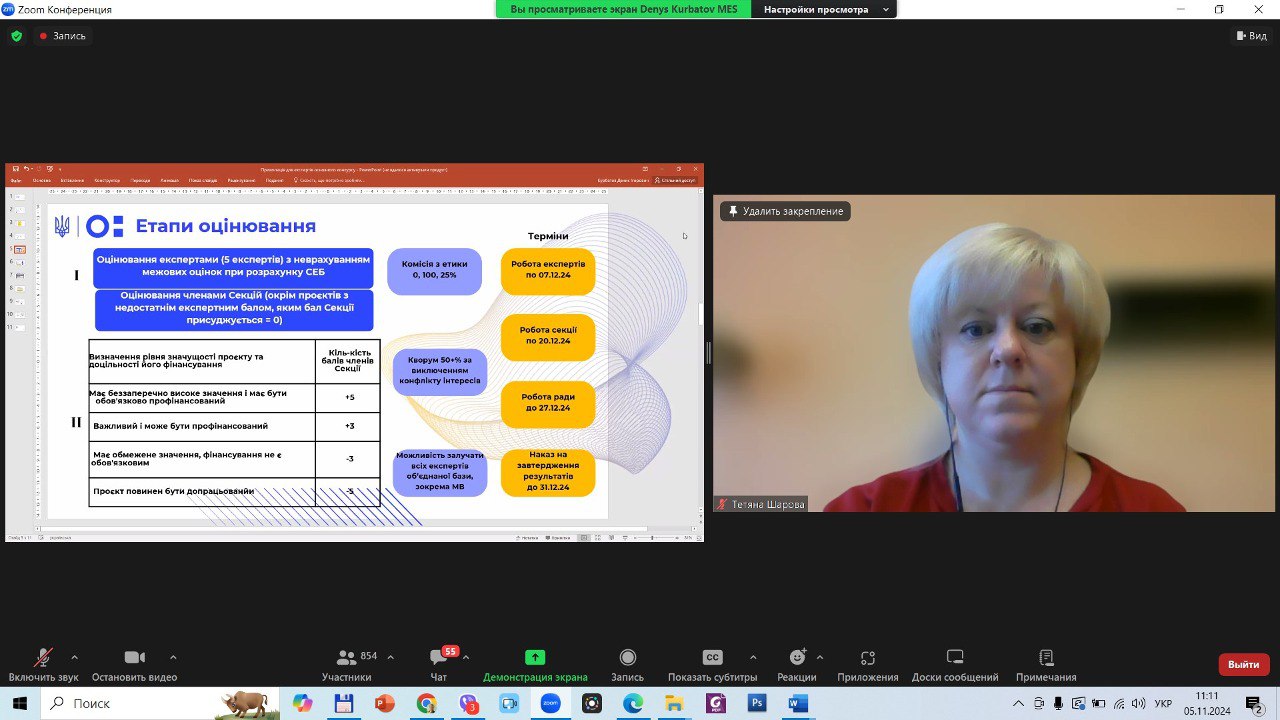Stop camera using Остановить видео button
1280x720 pixels.
tap(134, 658)
